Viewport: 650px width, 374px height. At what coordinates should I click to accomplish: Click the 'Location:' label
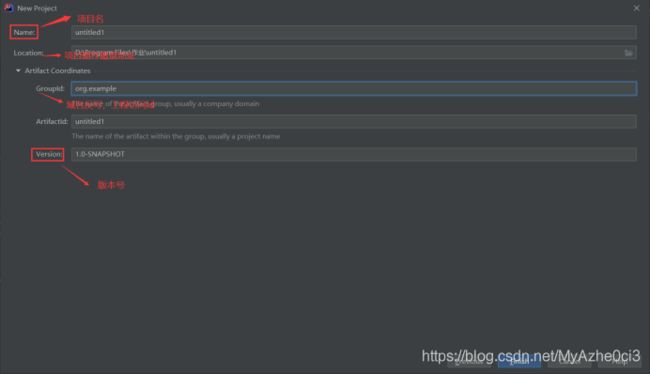[28, 53]
